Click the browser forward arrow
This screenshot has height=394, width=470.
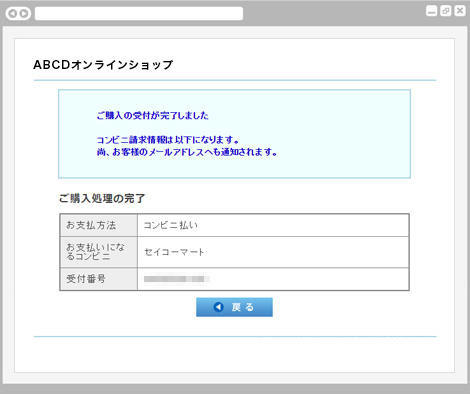[x=24, y=14]
